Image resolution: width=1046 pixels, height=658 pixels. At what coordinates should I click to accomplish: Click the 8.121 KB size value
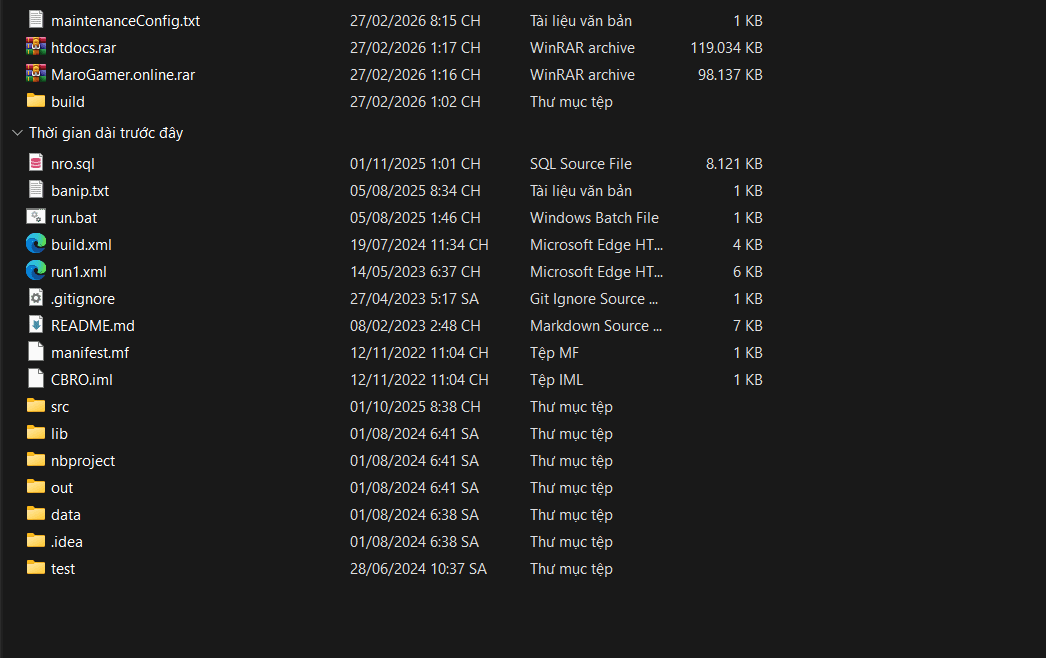734,164
